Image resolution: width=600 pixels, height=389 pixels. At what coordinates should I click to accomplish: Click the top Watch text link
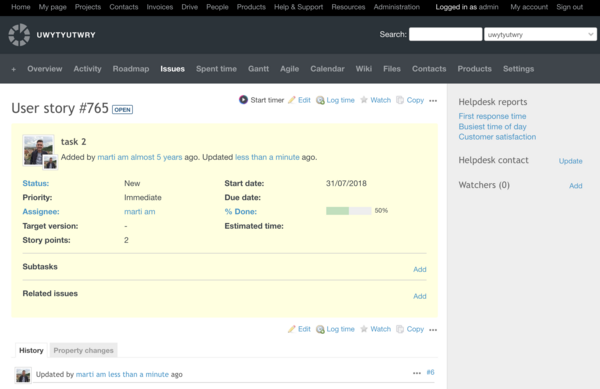coord(381,100)
